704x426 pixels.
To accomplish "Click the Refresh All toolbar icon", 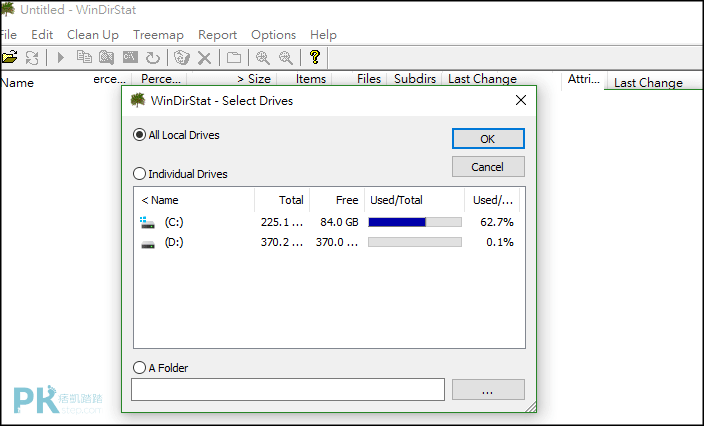I will pyautogui.click(x=32, y=57).
